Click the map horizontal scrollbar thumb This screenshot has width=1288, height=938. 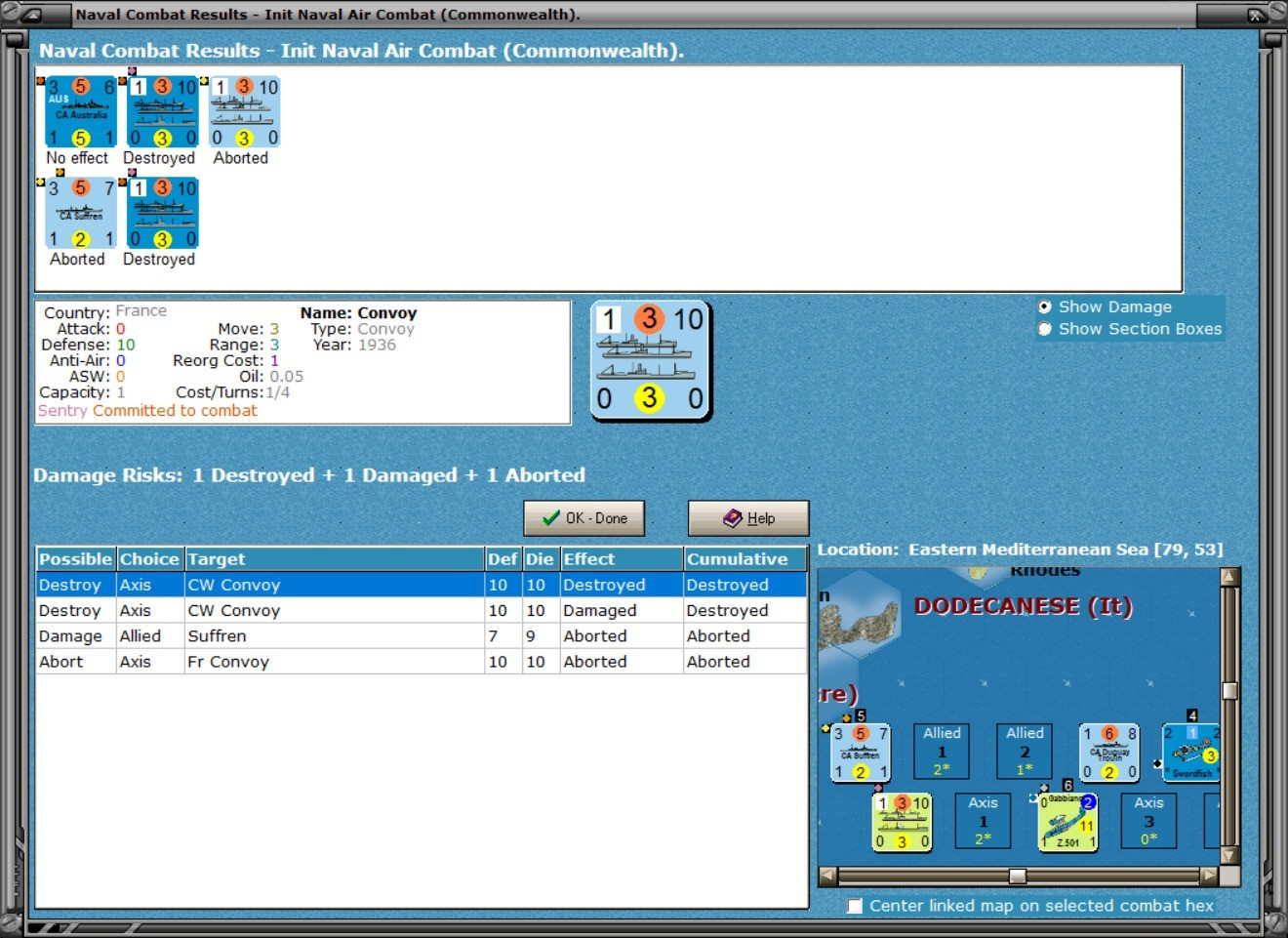click(1018, 876)
